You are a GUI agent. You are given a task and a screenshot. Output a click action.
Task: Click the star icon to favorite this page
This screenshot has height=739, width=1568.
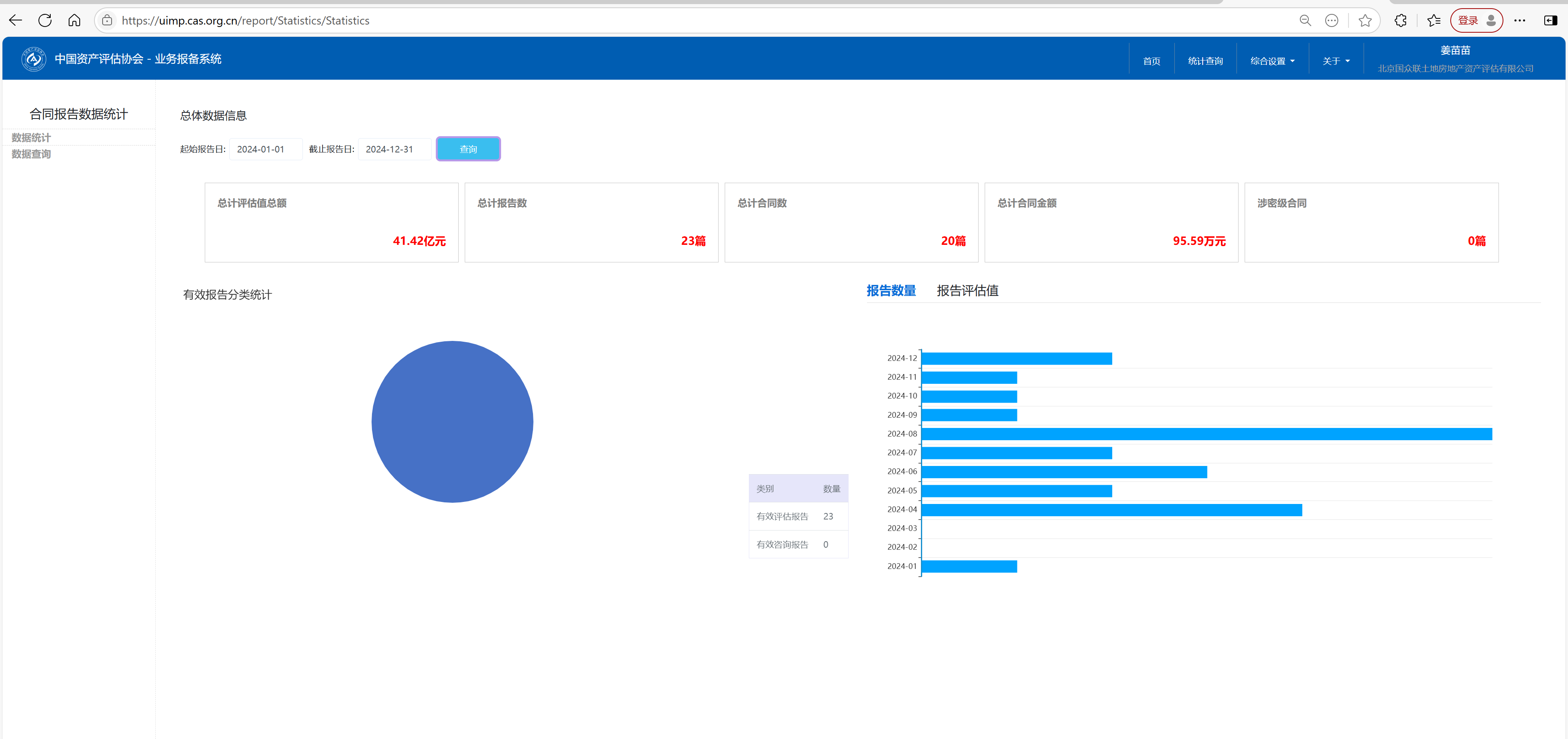(x=1365, y=21)
